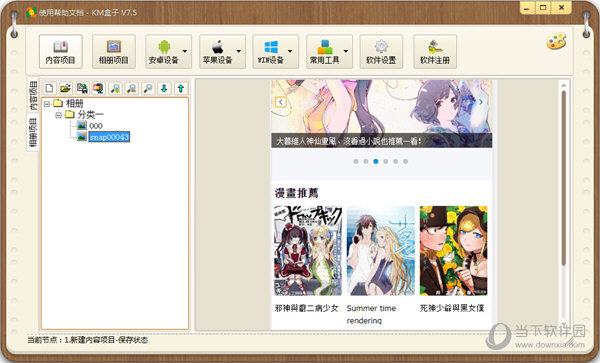Expand the 常用工具 dropdown arrow

pyautogui.click(x=346, y=51)
